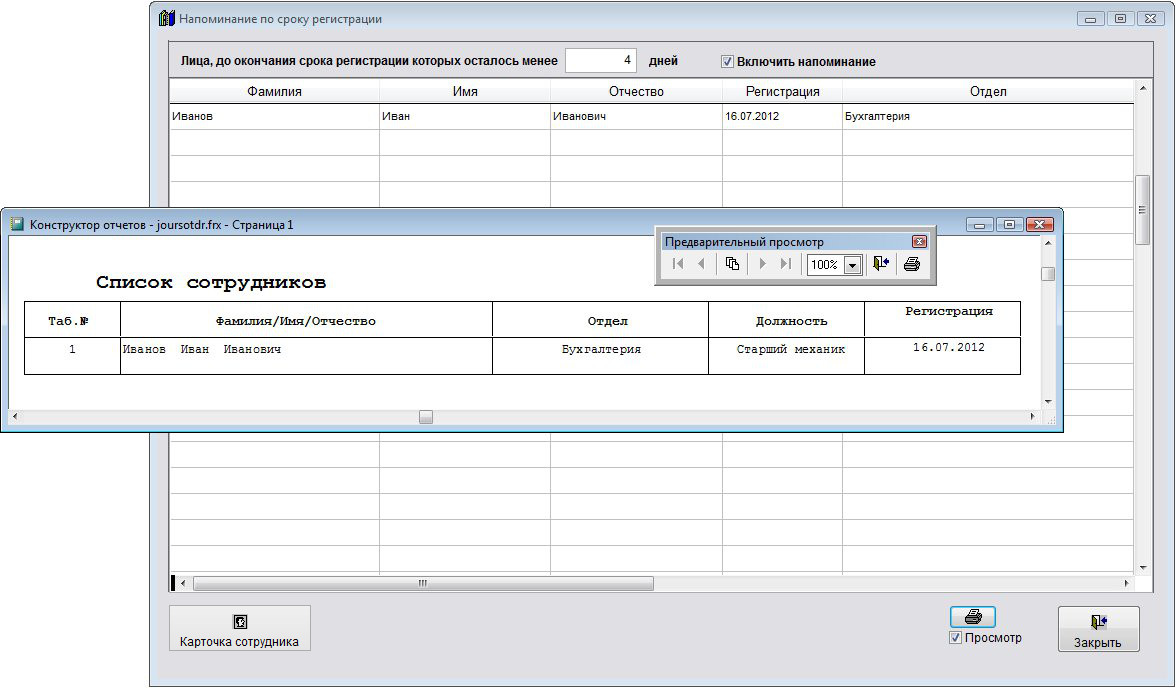Go to last page in preview toolbar
This screenshot has height=689, width=1176.
(786, 264)
